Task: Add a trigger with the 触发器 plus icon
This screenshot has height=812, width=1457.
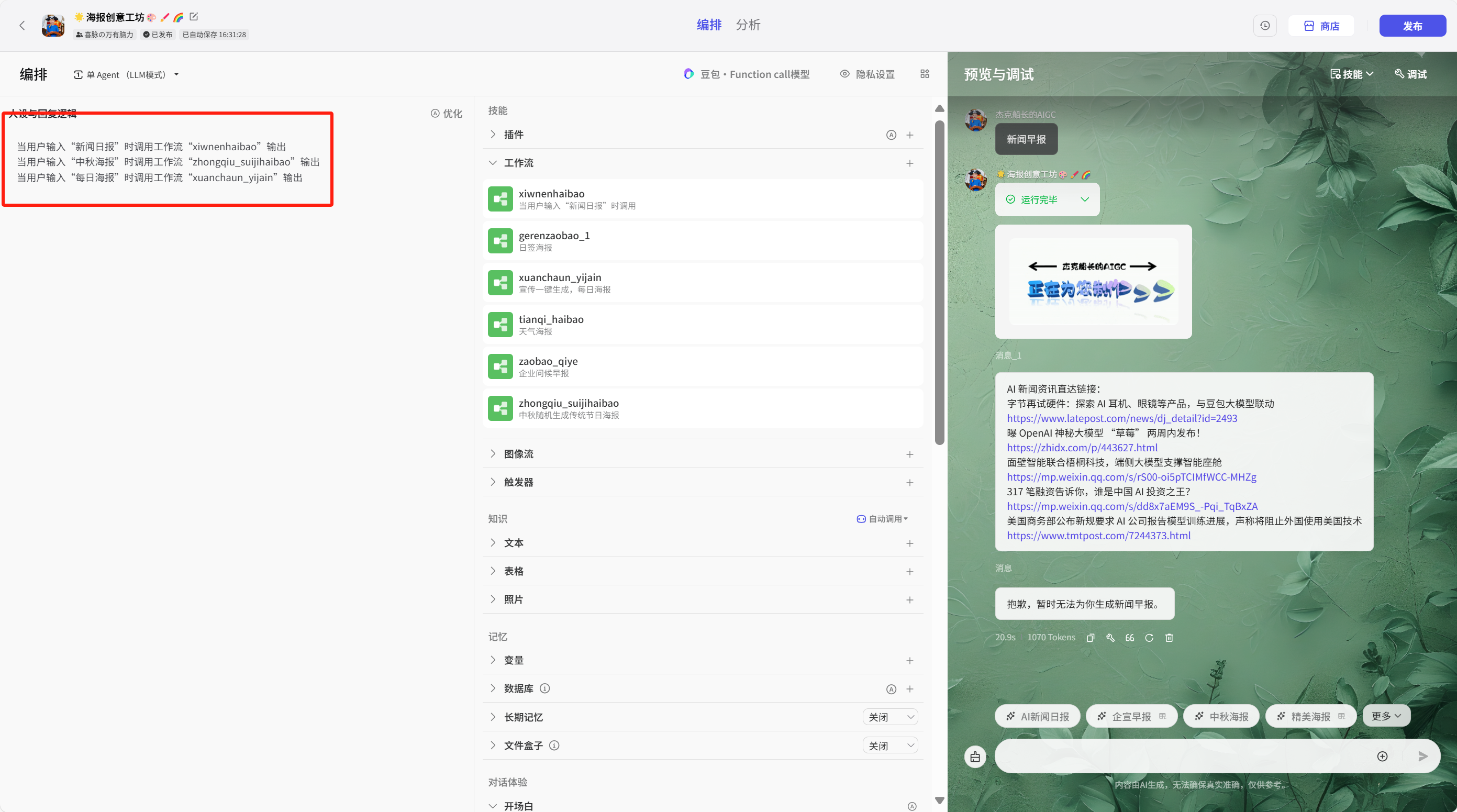Action: tap(909, 482)
